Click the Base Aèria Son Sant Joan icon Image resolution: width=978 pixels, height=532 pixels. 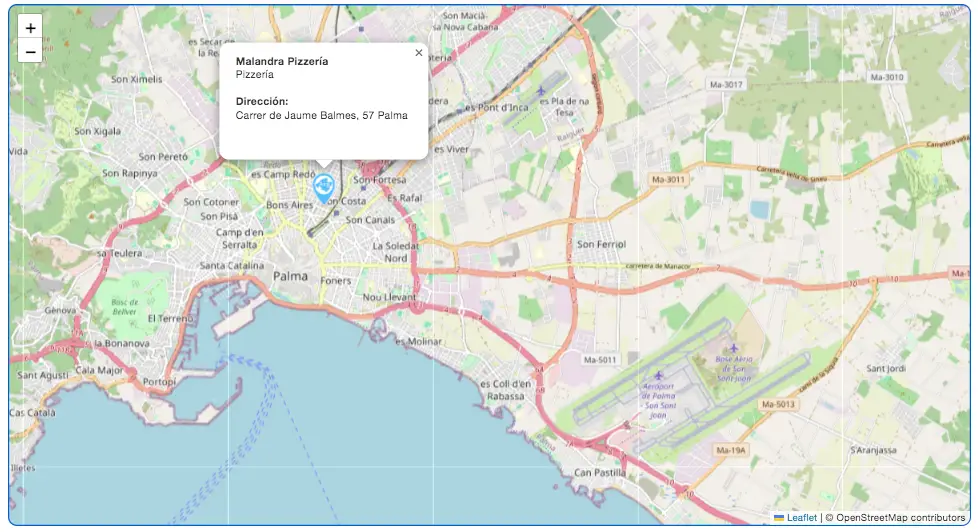(x=734, y=348)
